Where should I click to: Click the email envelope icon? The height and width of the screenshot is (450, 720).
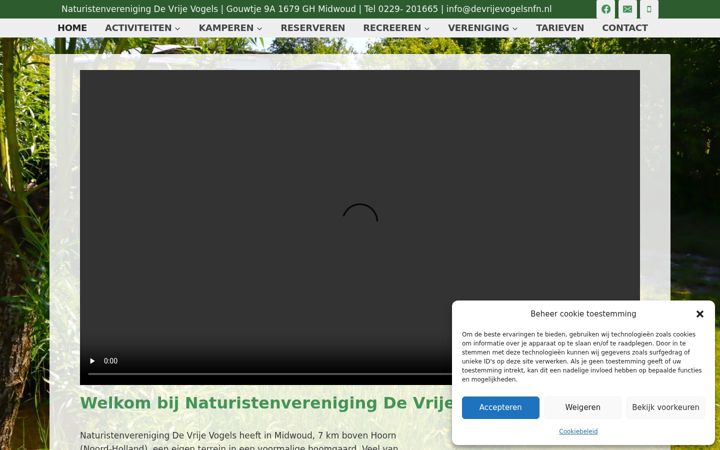point(627,9)
